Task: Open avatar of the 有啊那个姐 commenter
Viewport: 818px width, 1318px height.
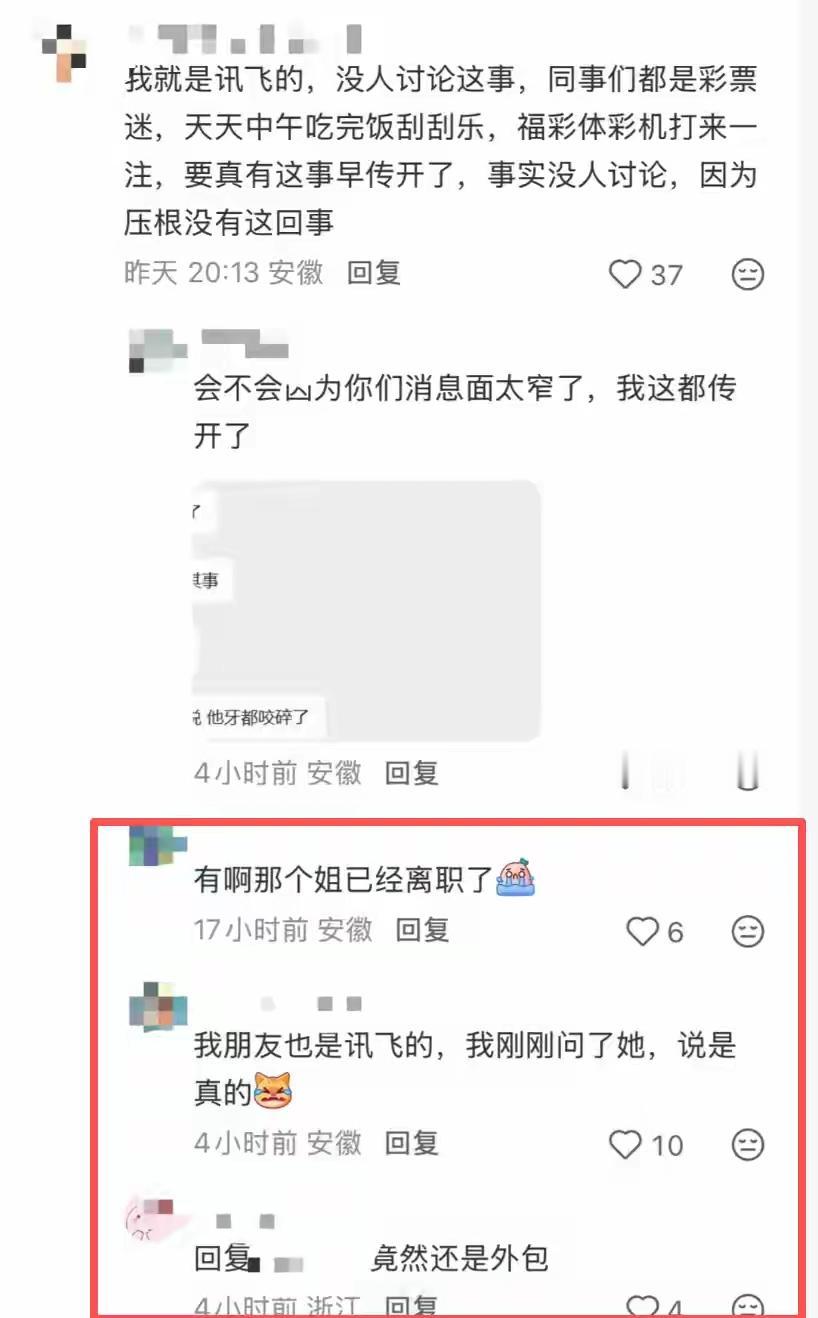Action: point(158,846)
